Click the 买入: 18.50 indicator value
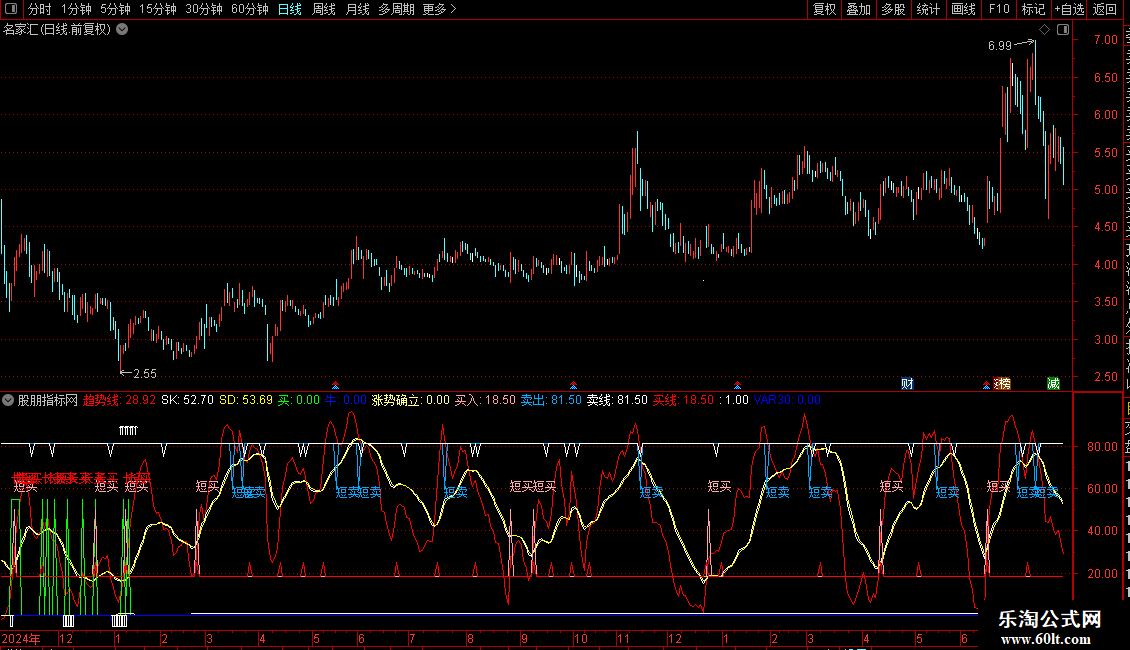The height and width of the screenshot is (650, 1130). coord(485,400)
